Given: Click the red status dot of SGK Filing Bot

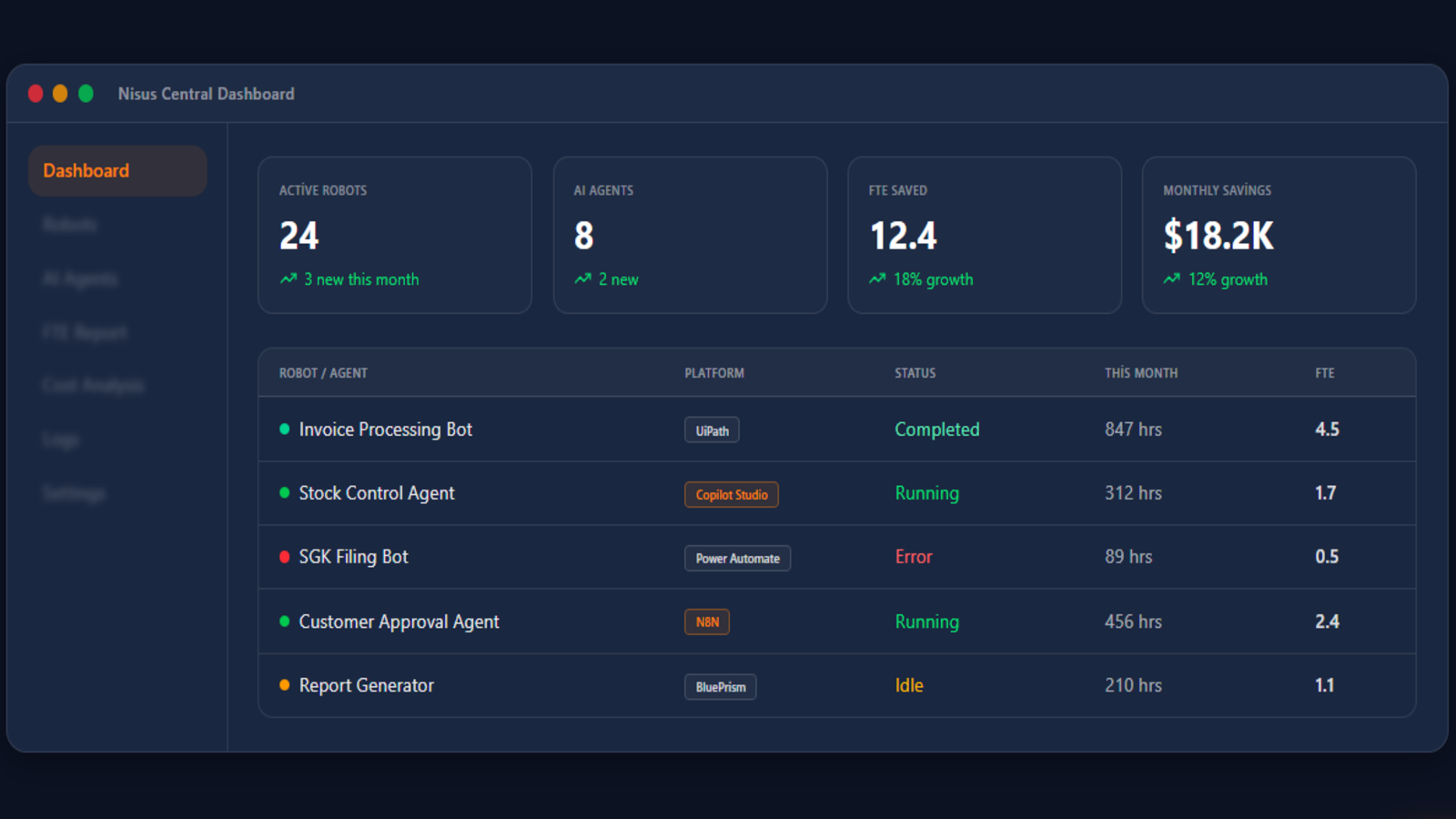Looking at the screenshot, I should pyautogui.click(x=285, y=556).
